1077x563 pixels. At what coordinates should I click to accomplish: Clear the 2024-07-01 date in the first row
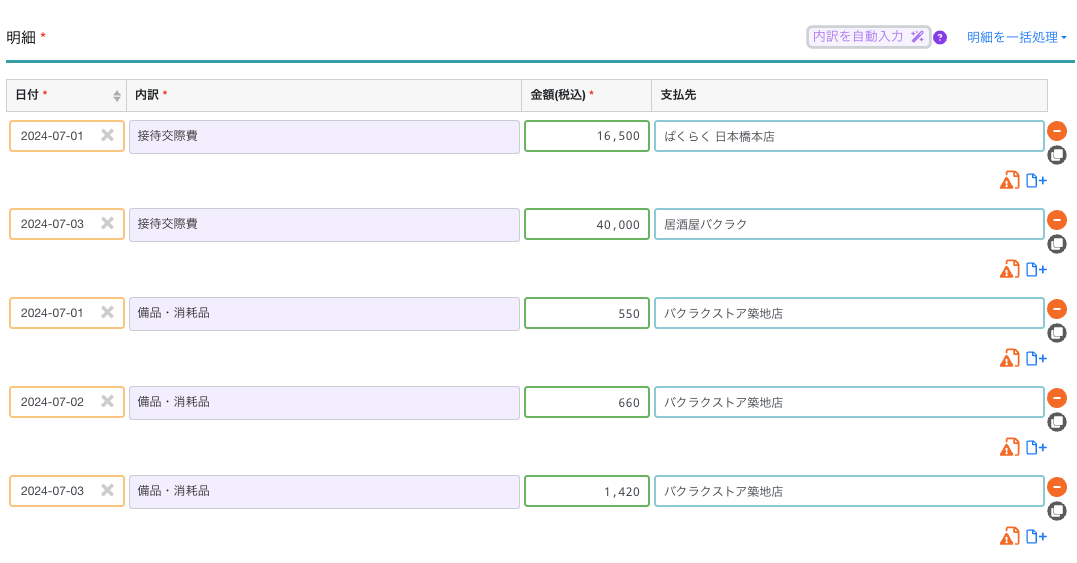(107, 135)
